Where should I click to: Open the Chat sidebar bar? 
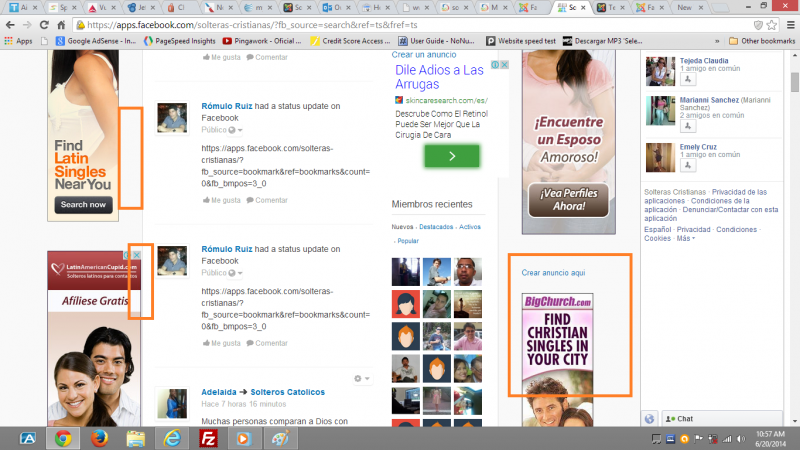pyautogui.click(x=721, y=419)
